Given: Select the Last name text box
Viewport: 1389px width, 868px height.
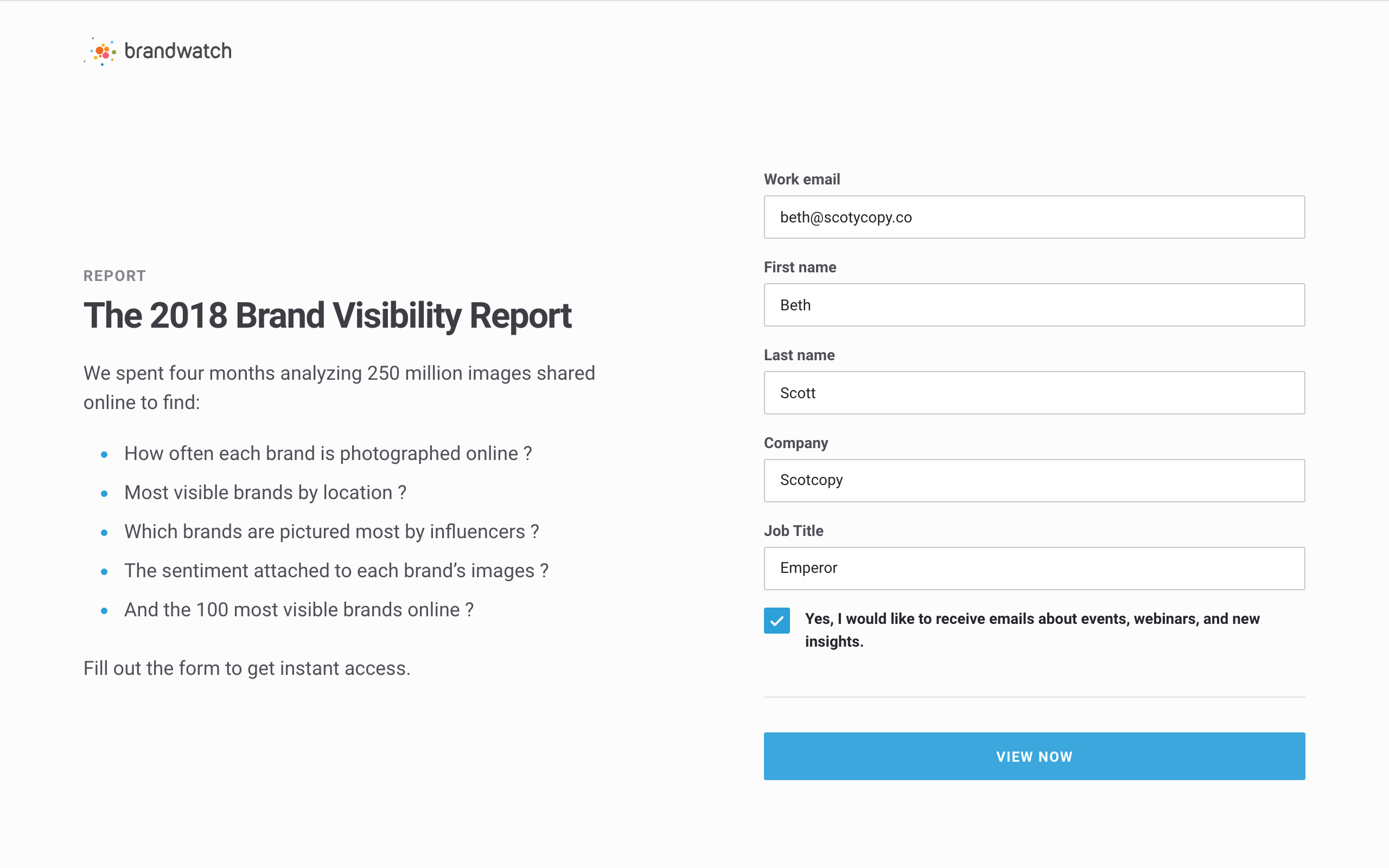Looking at the screenshot, I should (x=1034, y=393).
